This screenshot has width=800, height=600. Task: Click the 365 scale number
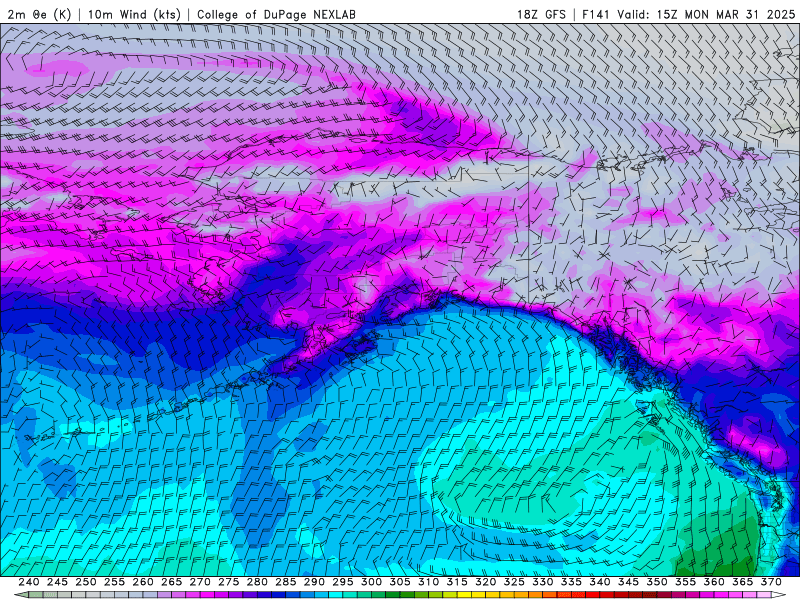743,582
